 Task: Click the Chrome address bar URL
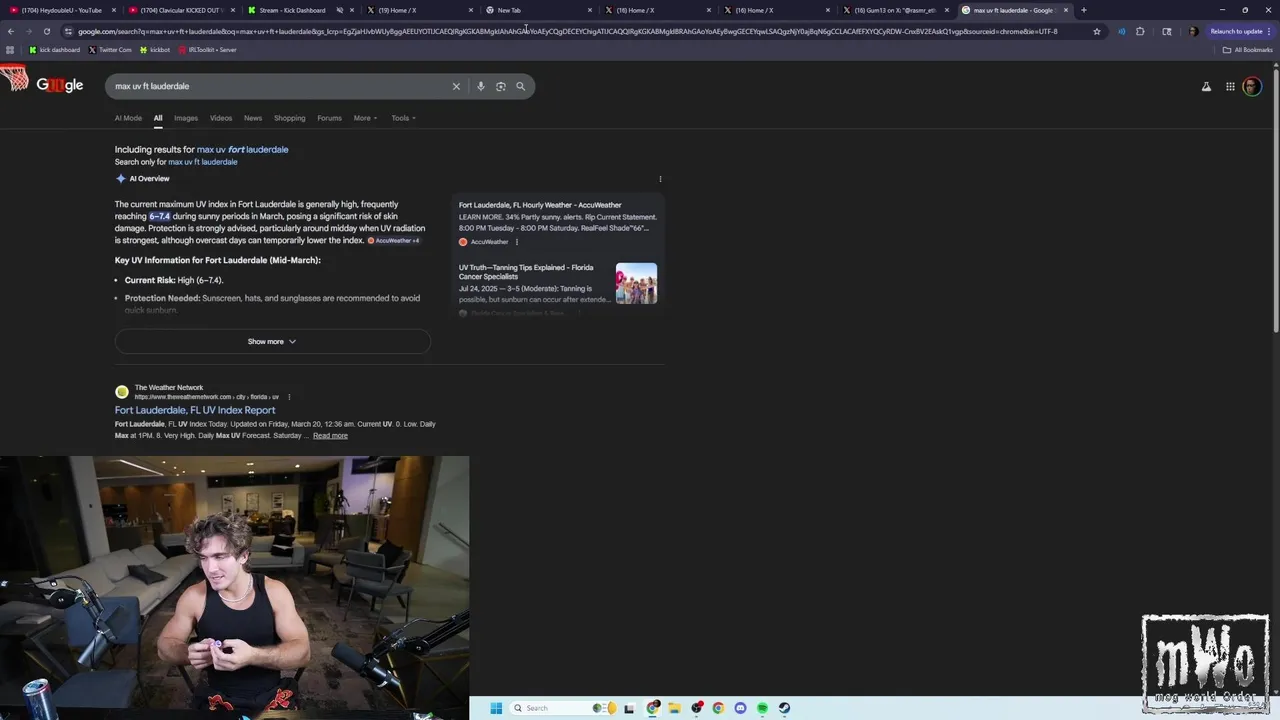pyautogui.click(x=570, y=31)
